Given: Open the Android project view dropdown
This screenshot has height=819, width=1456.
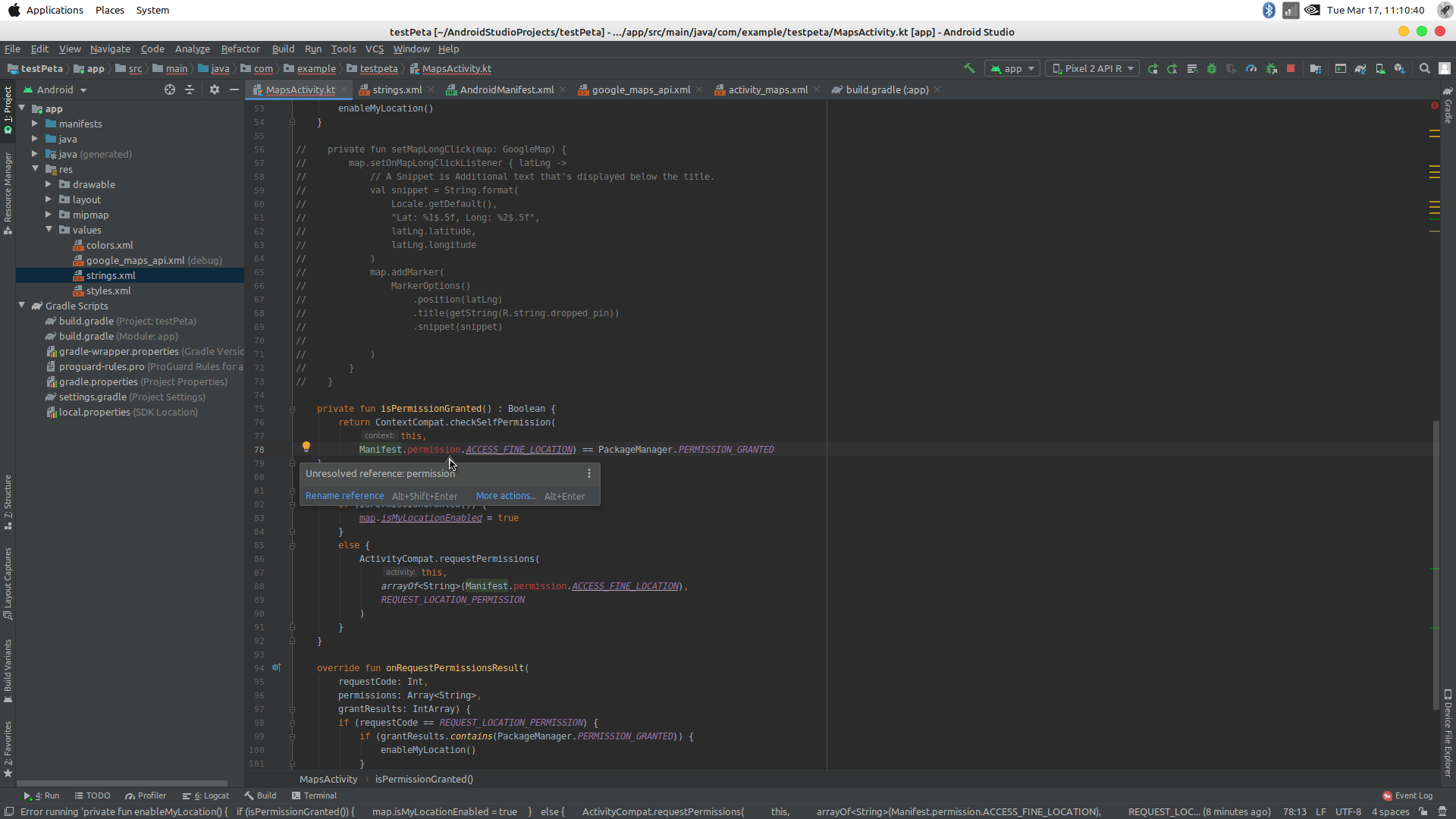Looking at the screenshot, I should click(55, 89).
